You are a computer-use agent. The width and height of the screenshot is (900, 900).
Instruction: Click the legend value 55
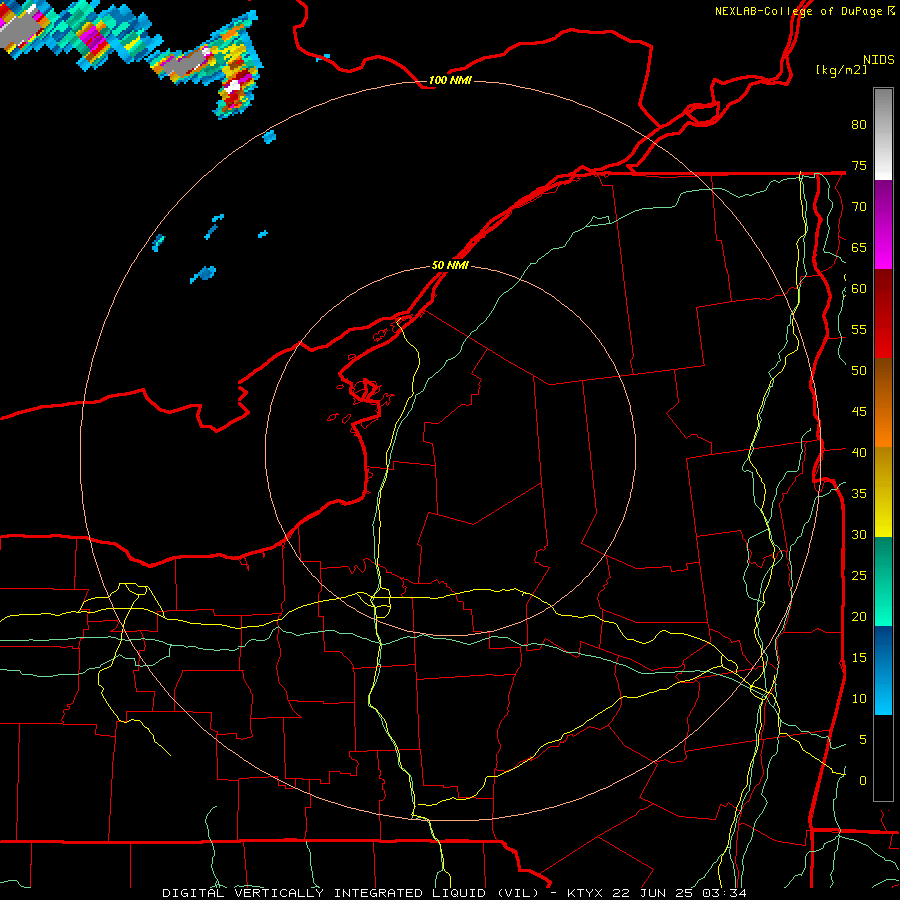point(859,329)
